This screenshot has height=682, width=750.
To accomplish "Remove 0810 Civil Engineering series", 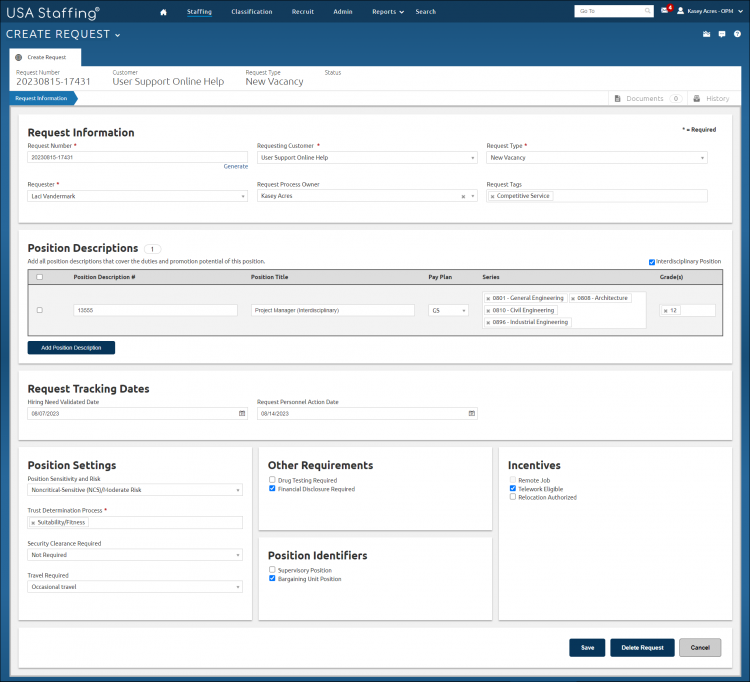I will pos(488,311).
